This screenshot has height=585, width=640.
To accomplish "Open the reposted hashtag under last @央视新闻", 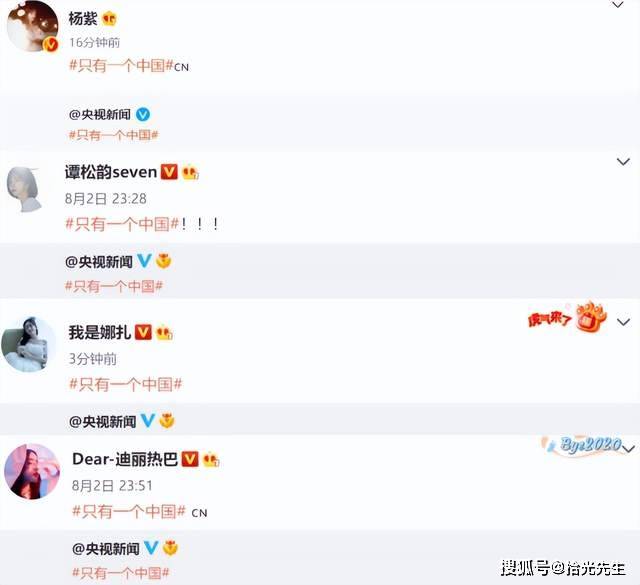I will 120,573.
